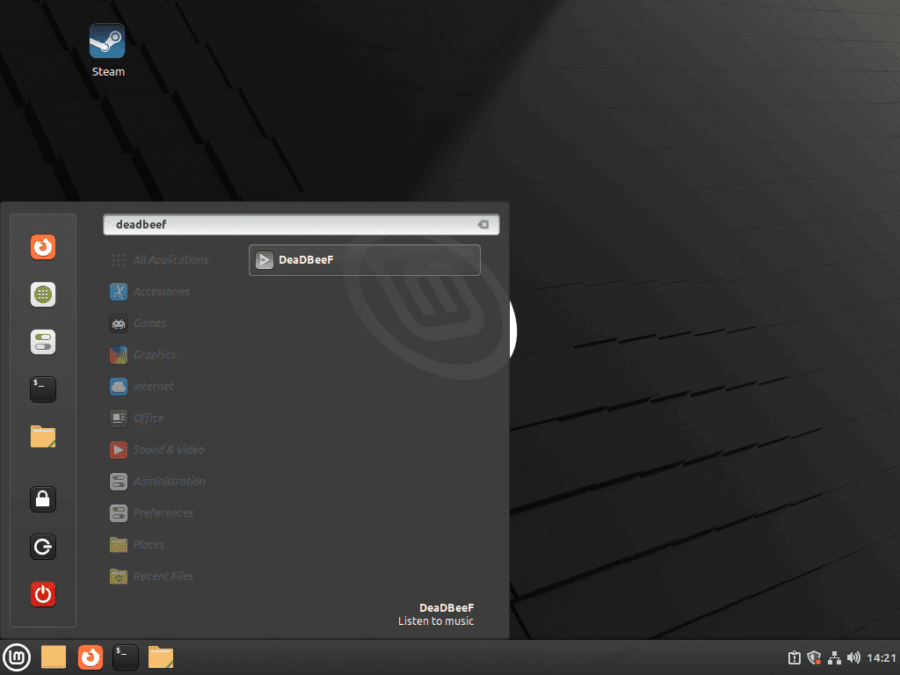Open System Settings from the menu sidebar
The image size is (900, 675).
click(42, 341)
